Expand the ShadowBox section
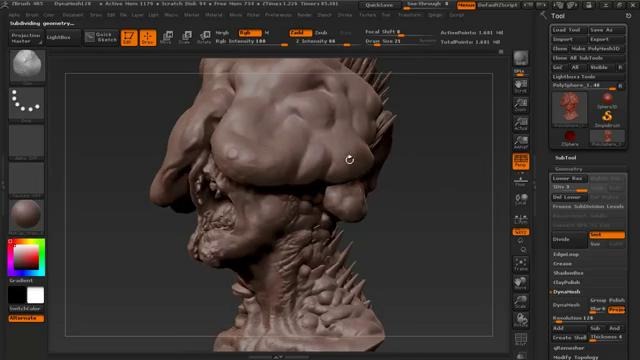Image resolution: width=640 pixels, height=360 pixels. coord(568,273)
